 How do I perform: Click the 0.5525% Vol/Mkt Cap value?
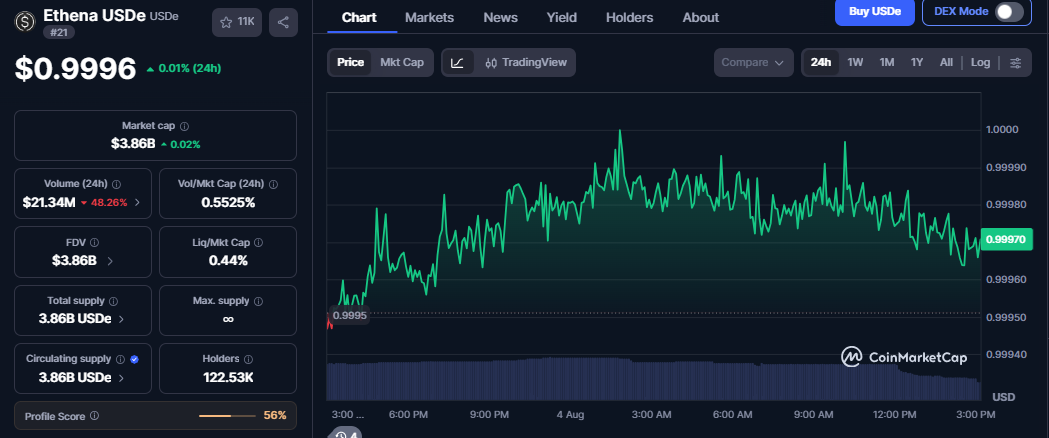tap(228, 202)
